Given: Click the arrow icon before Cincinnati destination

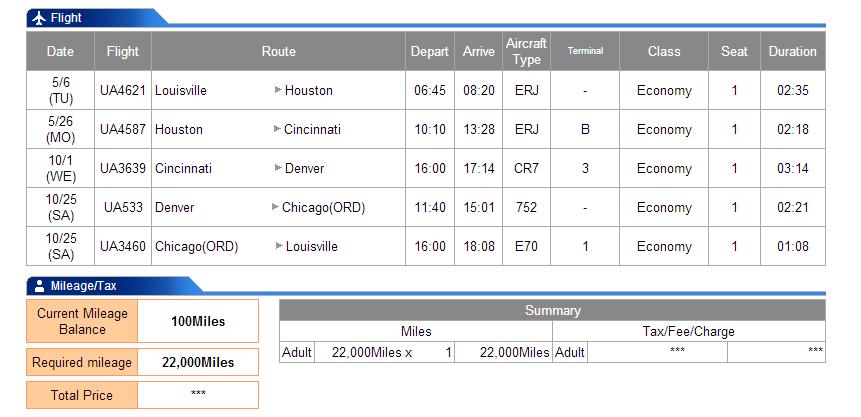Looking at the screenshot, I should pos(277,129).
